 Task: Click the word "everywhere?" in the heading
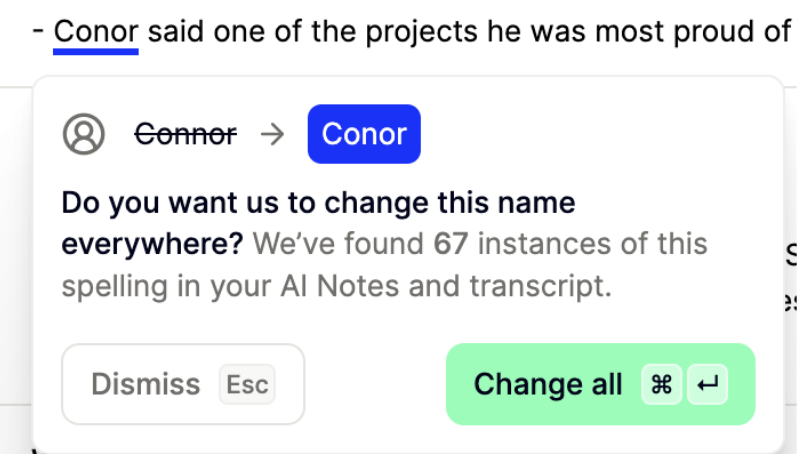pyautogui.click(x=152, y=244)
